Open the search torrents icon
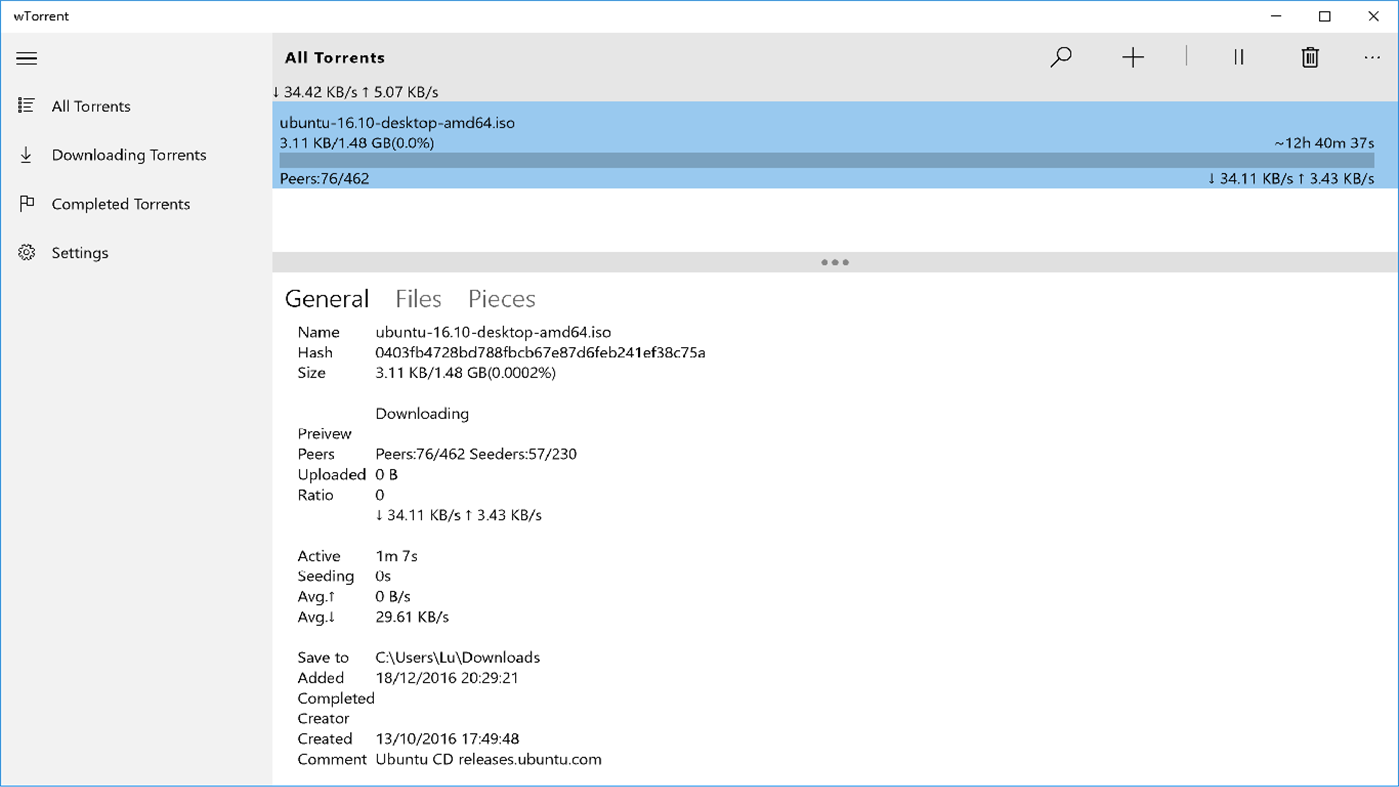The image size is (1399, 787). [1061, 57]
